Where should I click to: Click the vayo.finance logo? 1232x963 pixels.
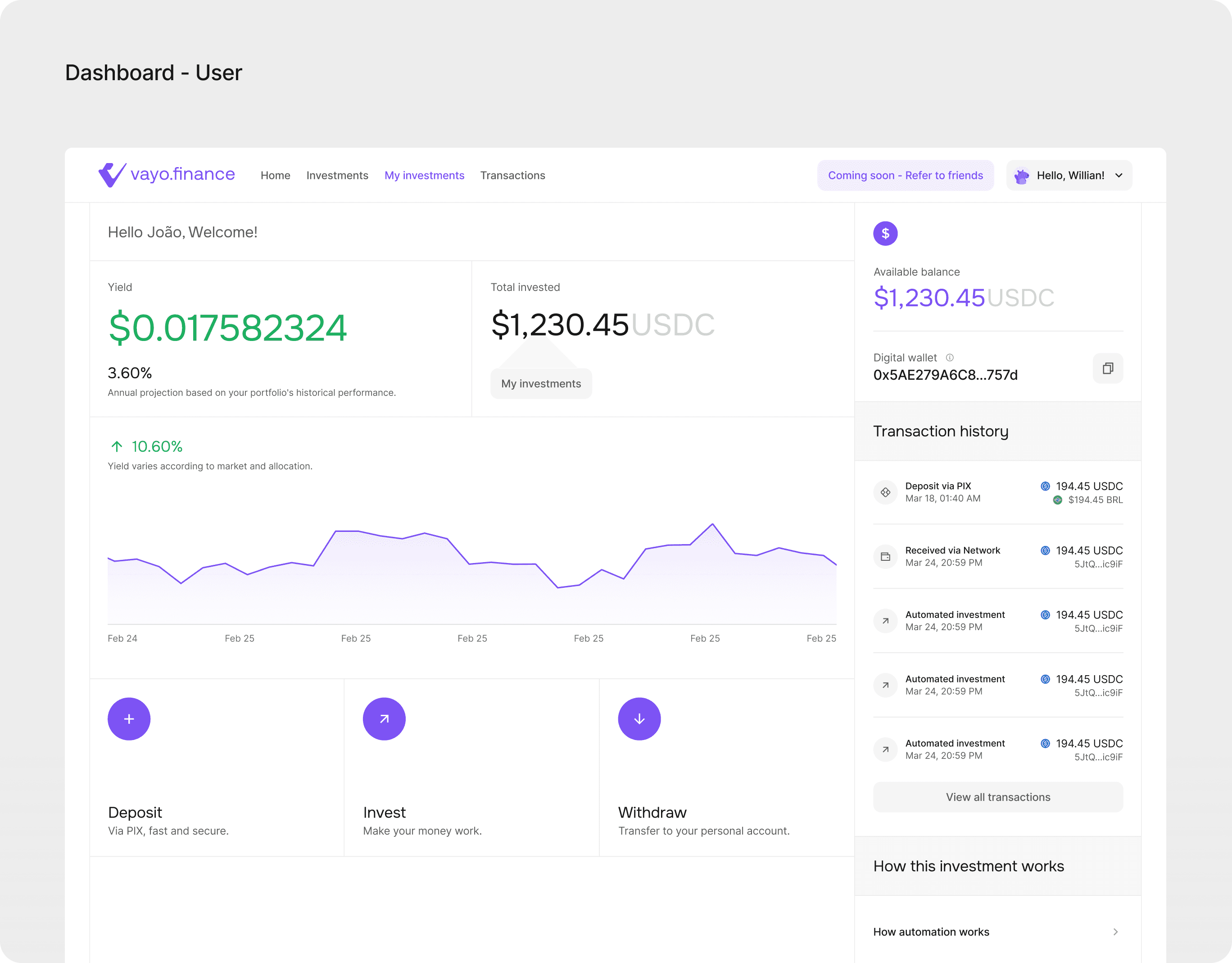pos(167,175)
